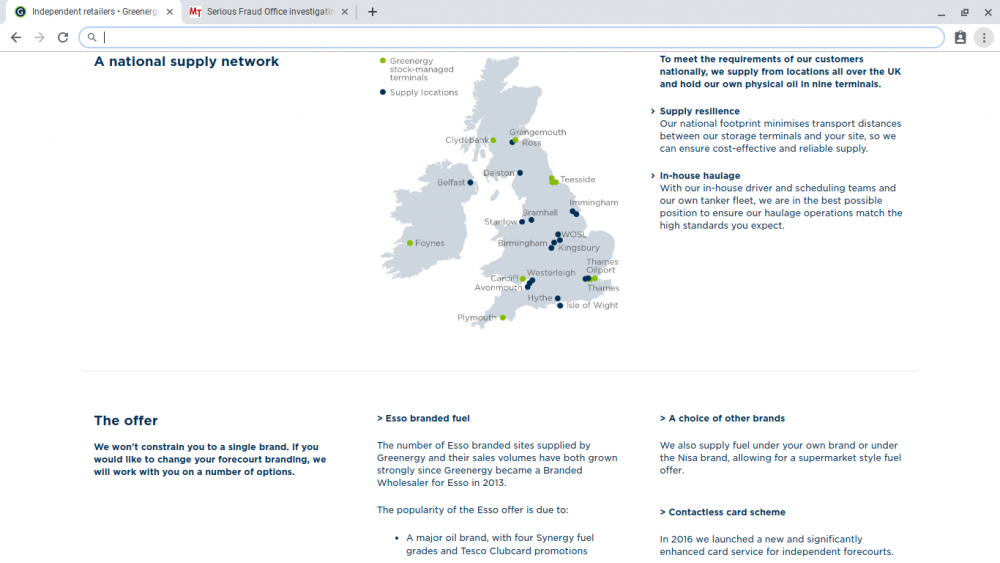Click the Clydebank green terminal dot

(x=493, y=140)
